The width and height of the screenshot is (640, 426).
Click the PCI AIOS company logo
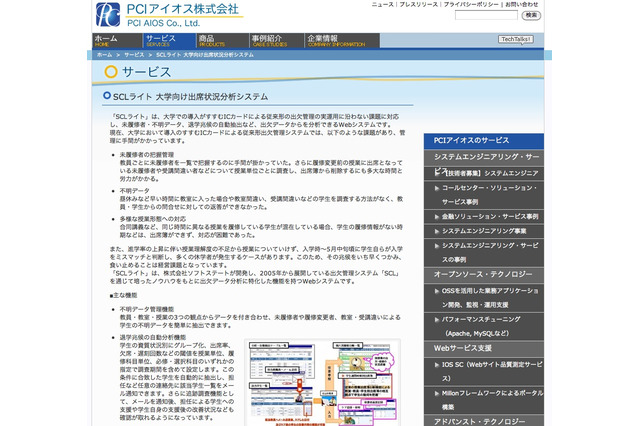[x=169, y=15]
